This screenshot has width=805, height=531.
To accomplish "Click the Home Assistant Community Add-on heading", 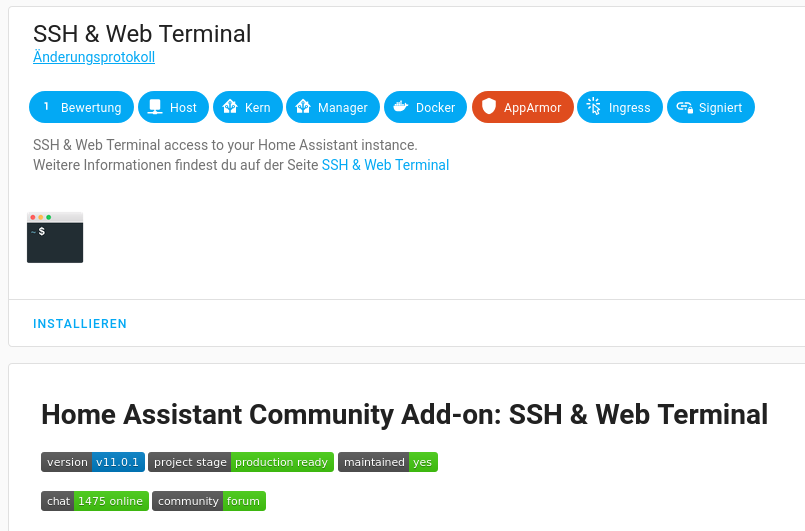I will tap(404, 414).
